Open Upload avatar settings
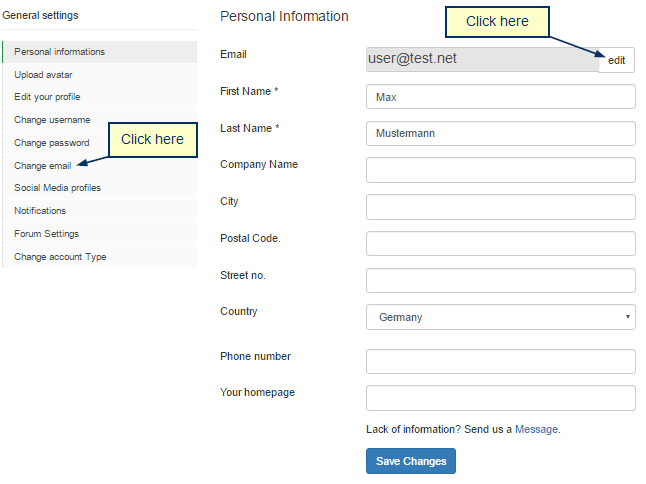Image resolution: width=646 pixels, height=484 pixels. [100, 75]
